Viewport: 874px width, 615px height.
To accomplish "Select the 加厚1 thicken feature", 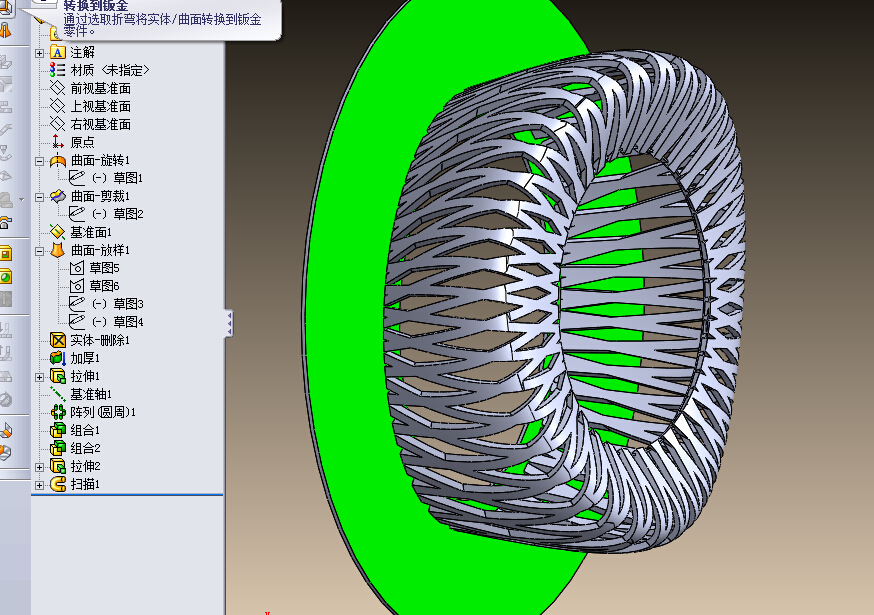I will pos(75,358).
